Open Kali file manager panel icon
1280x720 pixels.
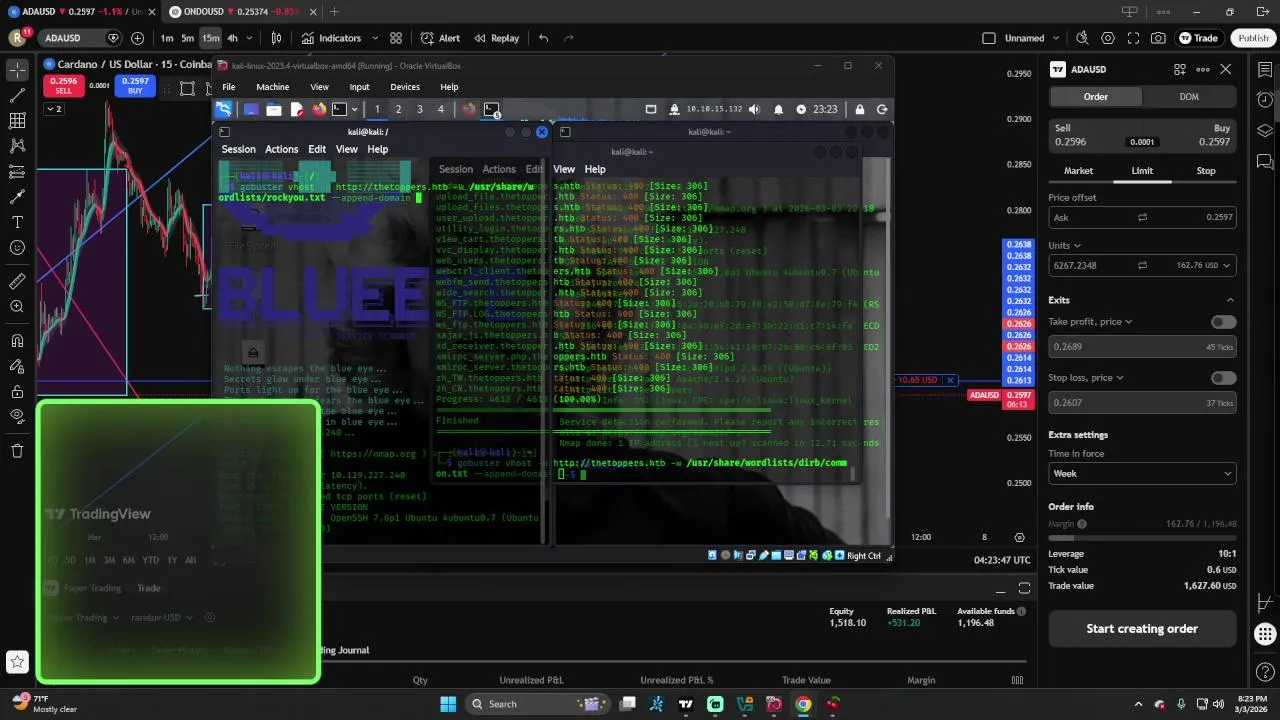(x=274, y=109)
